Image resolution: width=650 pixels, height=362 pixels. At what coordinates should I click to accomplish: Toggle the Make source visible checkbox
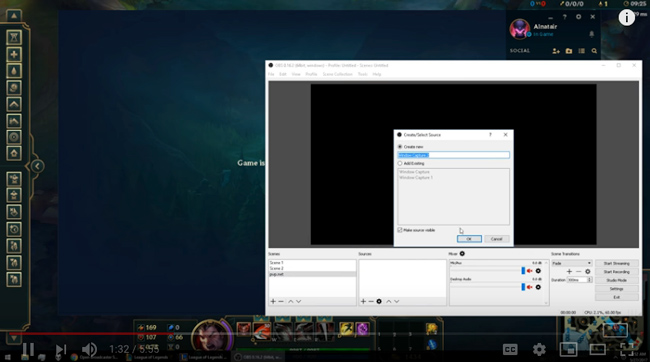400,230
